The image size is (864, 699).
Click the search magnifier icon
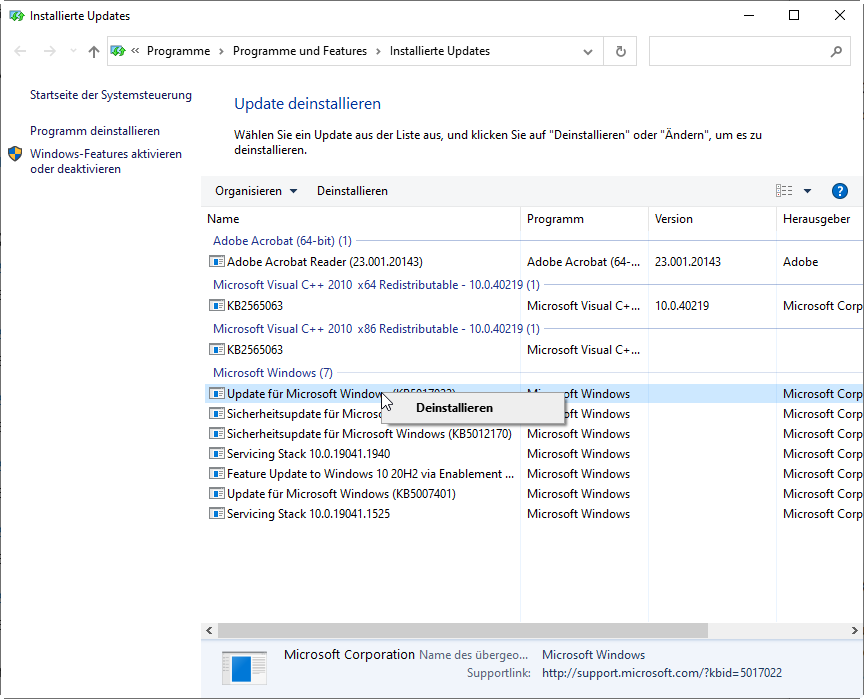(x=836, y=51)
